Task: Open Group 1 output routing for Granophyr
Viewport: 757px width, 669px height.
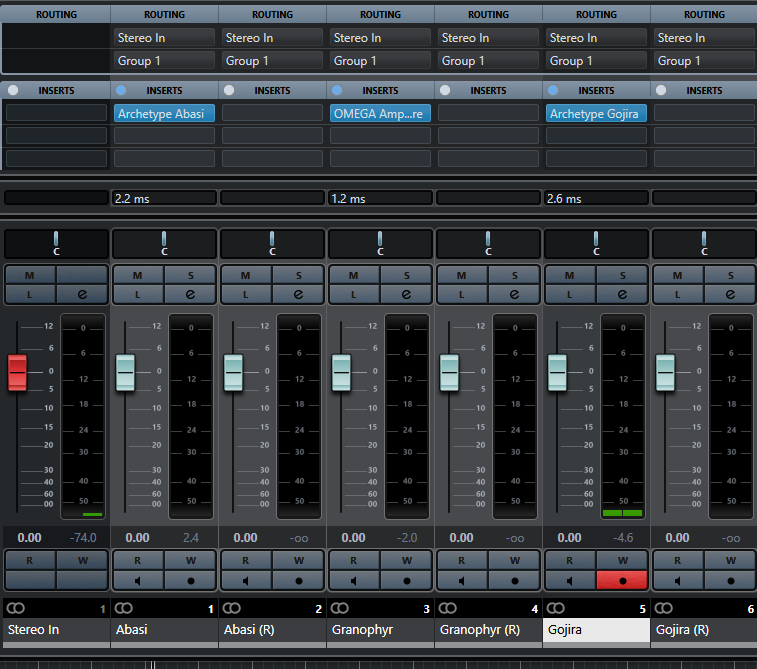Action: point(380,60)
